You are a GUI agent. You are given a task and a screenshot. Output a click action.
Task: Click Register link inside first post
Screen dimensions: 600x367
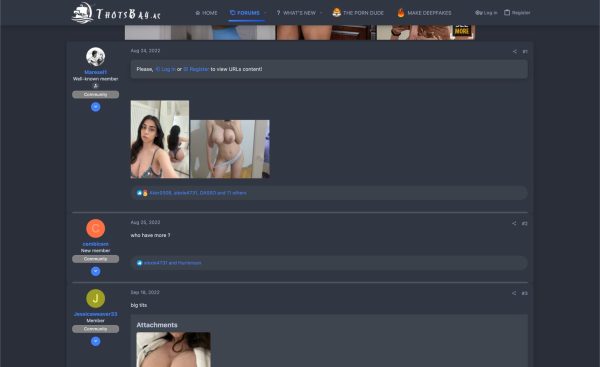[196, 69]
